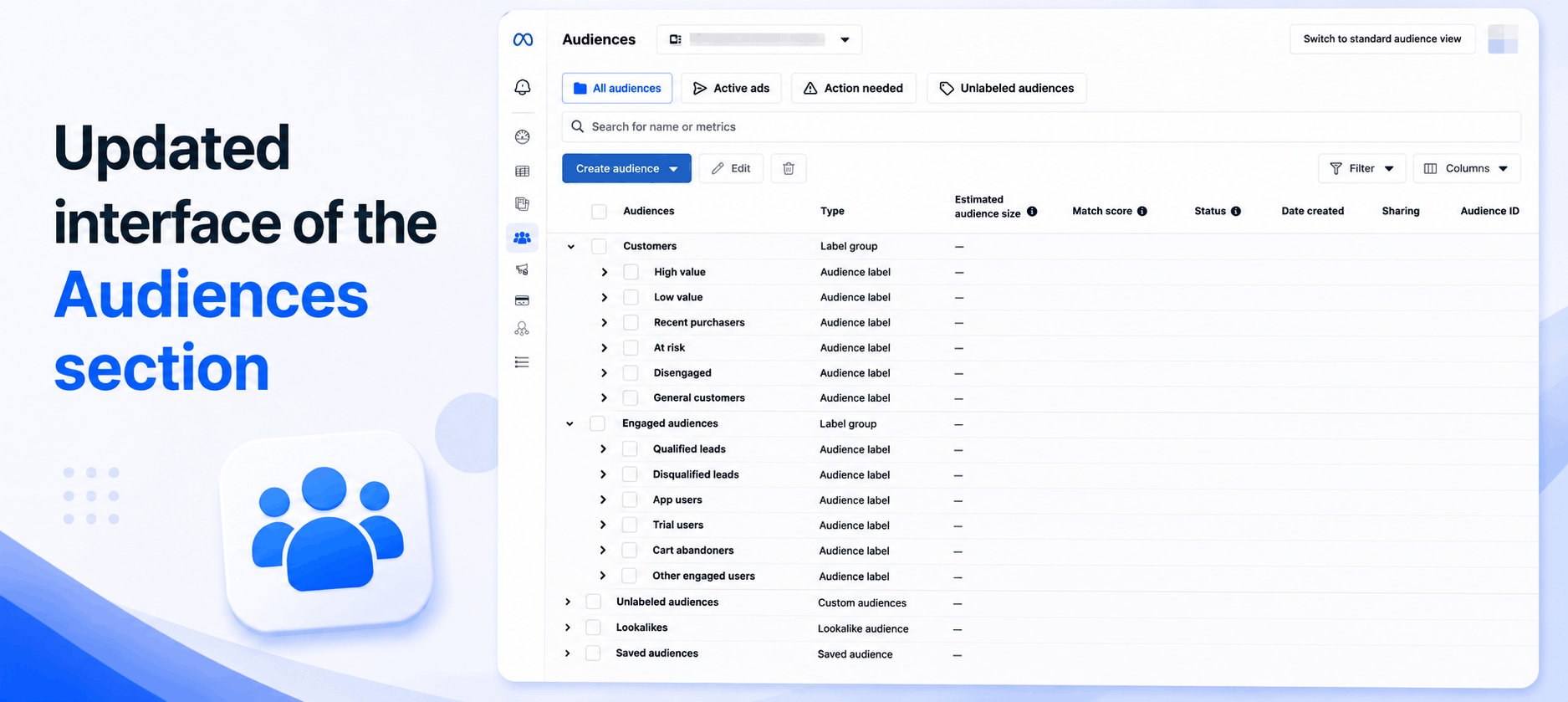Open the Columns dropdown
Image resolution: width=1568 pixels, height=702 pixels.
pos(1467,168)
